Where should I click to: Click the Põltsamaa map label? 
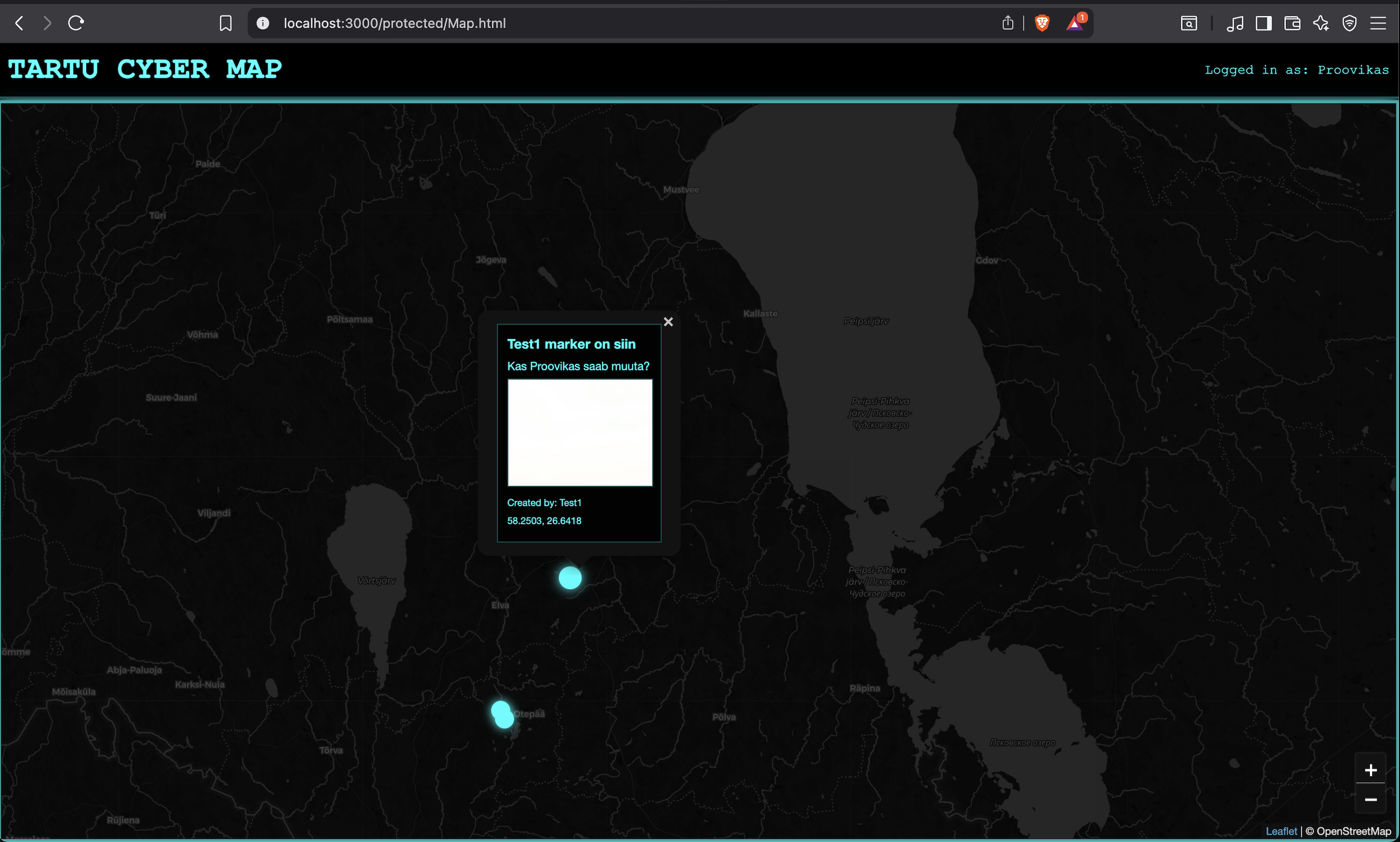tap(350, 319)
